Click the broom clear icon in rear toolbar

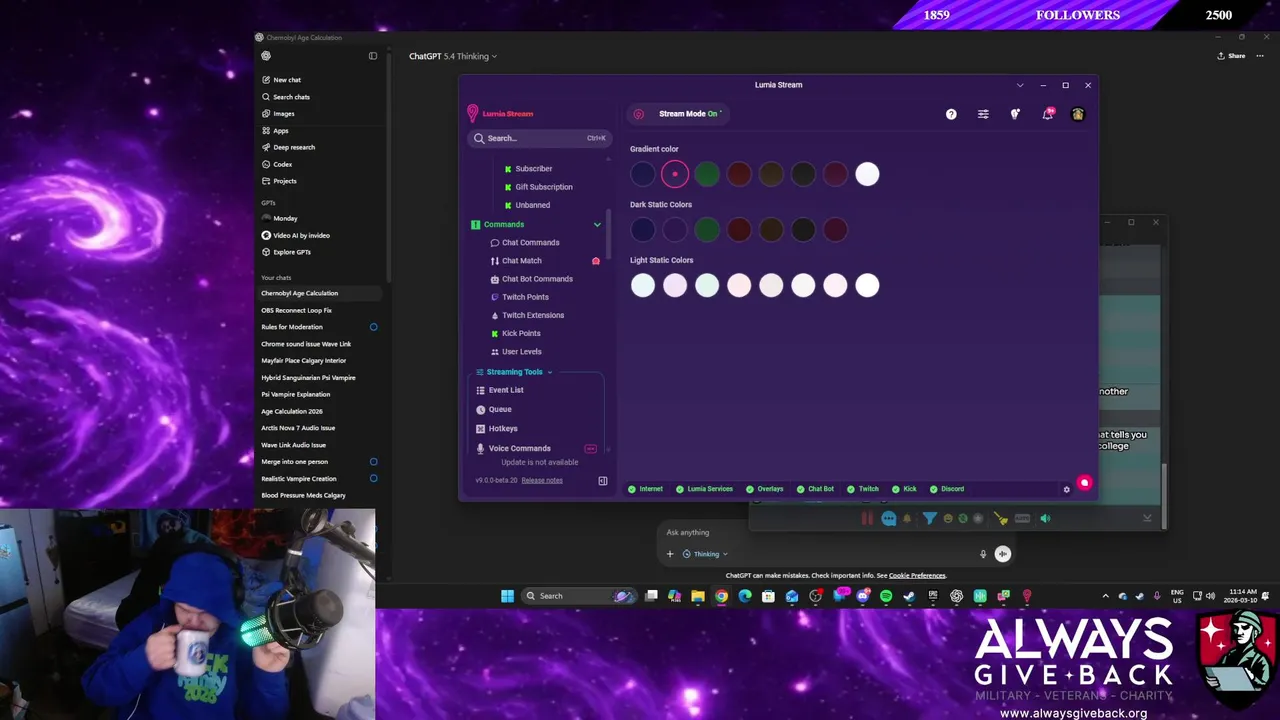click(1001, 518)
